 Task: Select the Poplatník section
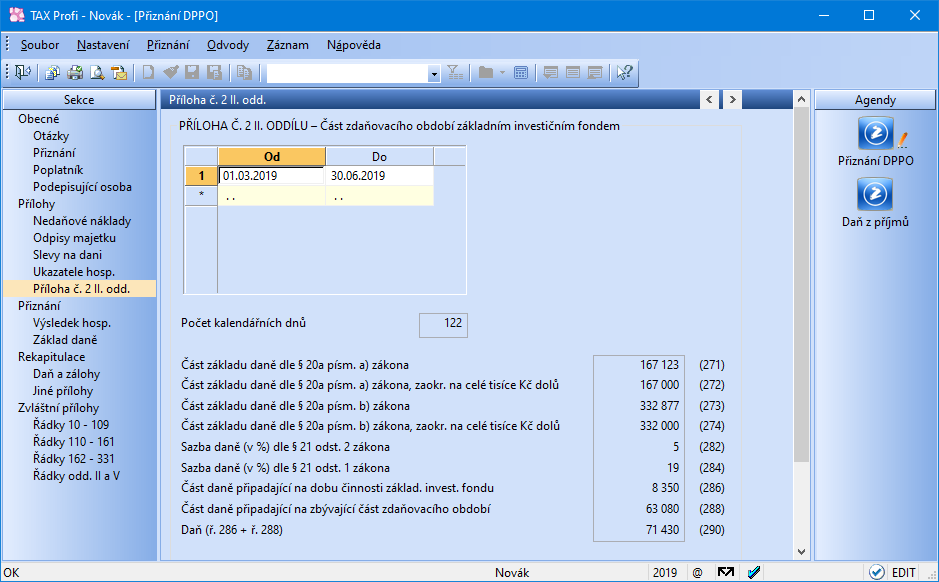(58, 170)
